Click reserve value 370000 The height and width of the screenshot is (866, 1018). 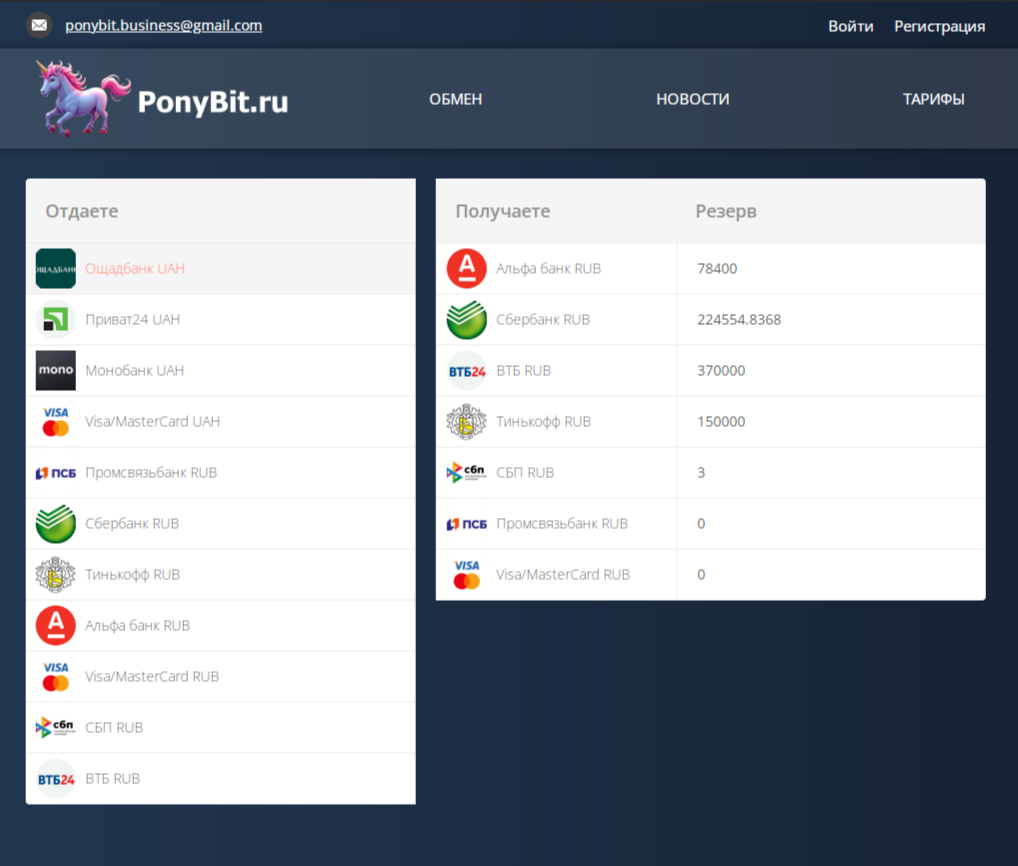pos(721,371)
